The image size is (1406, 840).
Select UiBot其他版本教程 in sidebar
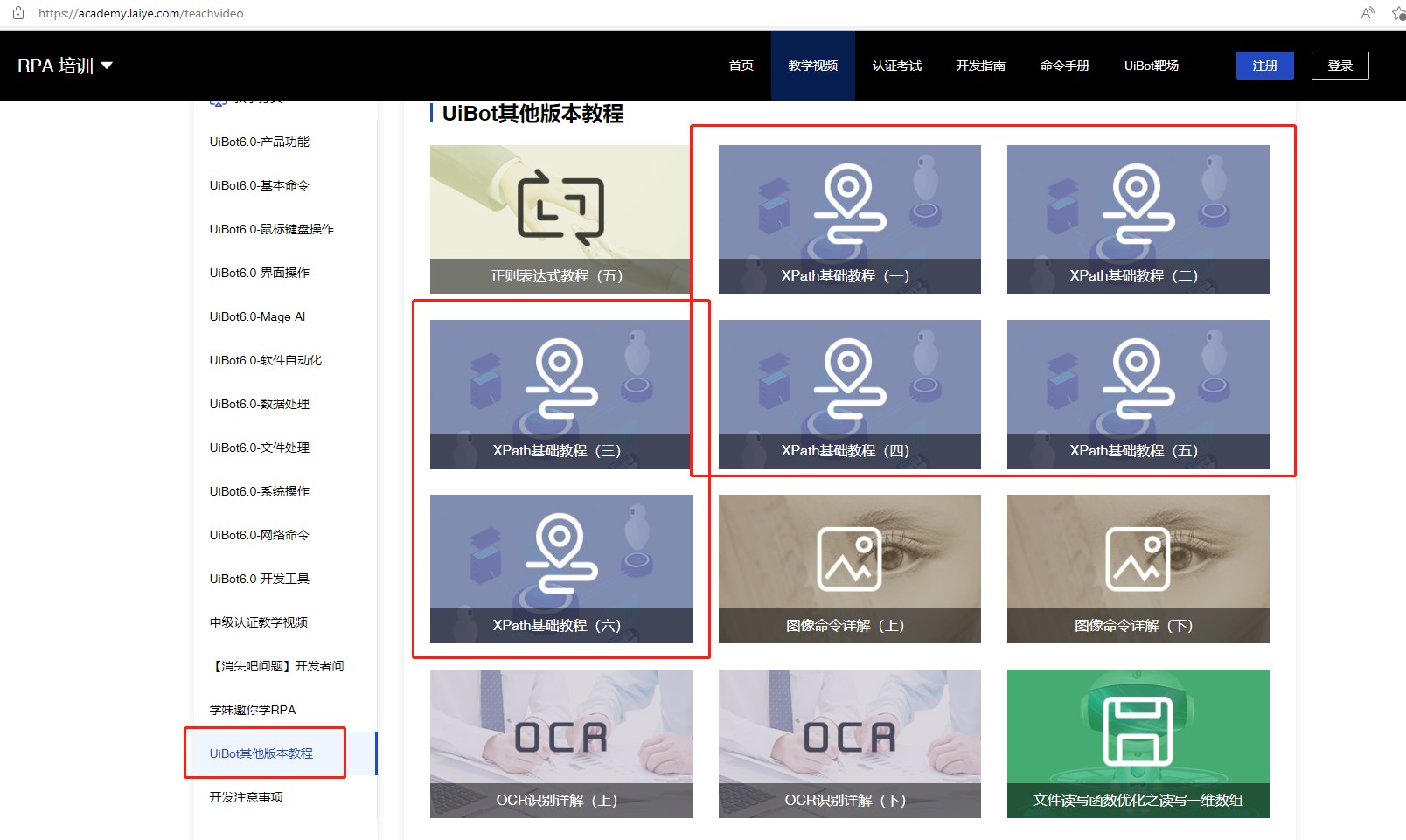tap(261, 753)
